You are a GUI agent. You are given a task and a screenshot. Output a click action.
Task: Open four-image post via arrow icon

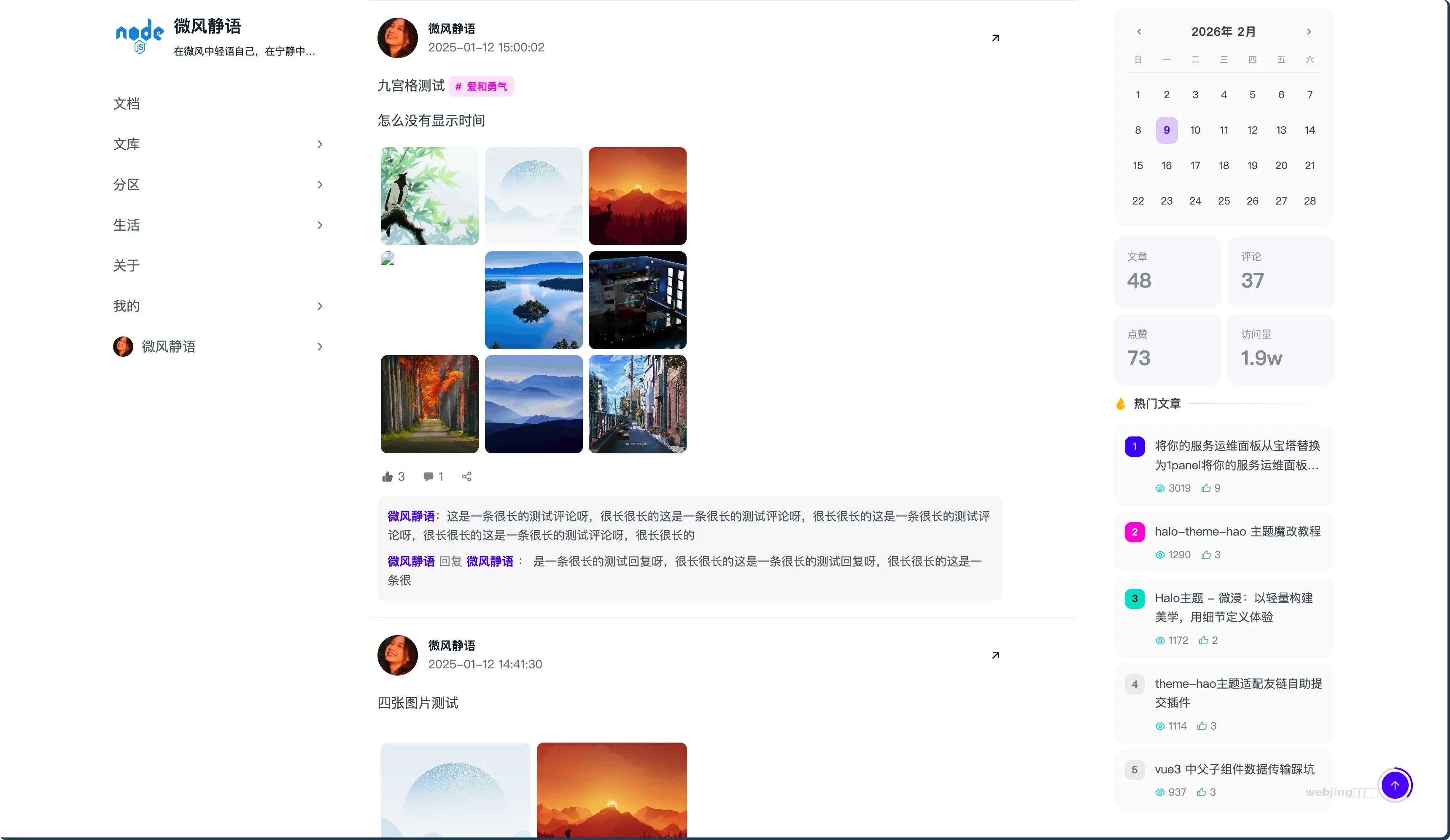(x=995, y=655)
